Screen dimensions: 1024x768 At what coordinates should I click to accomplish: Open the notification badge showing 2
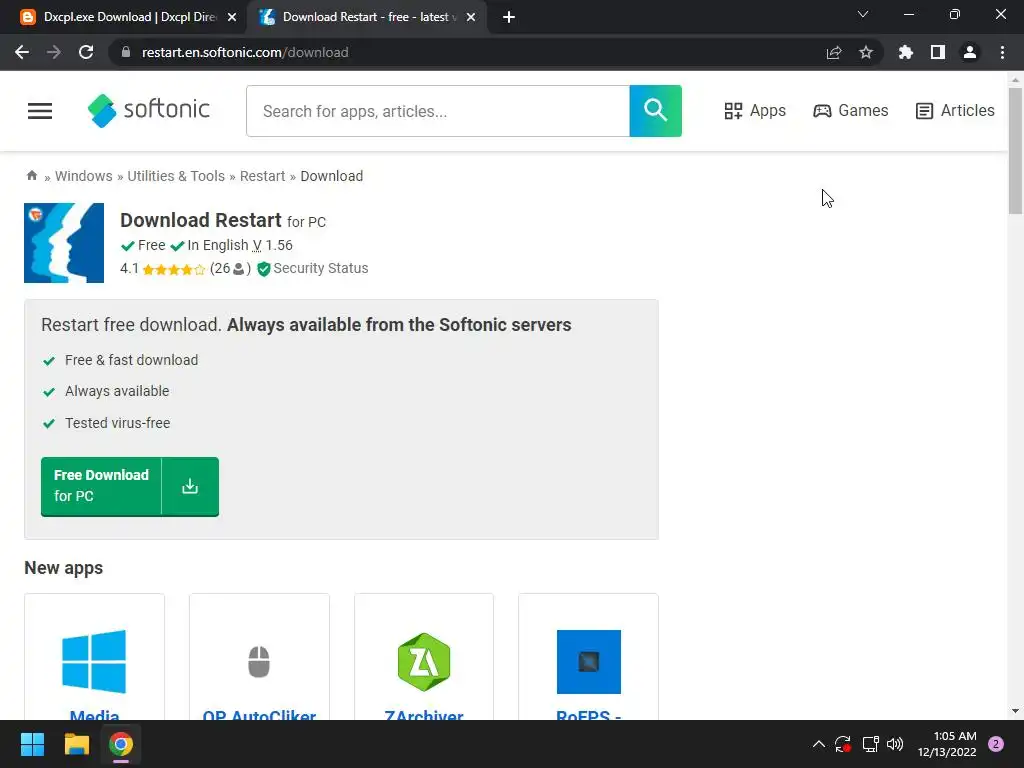coord(996,744)
